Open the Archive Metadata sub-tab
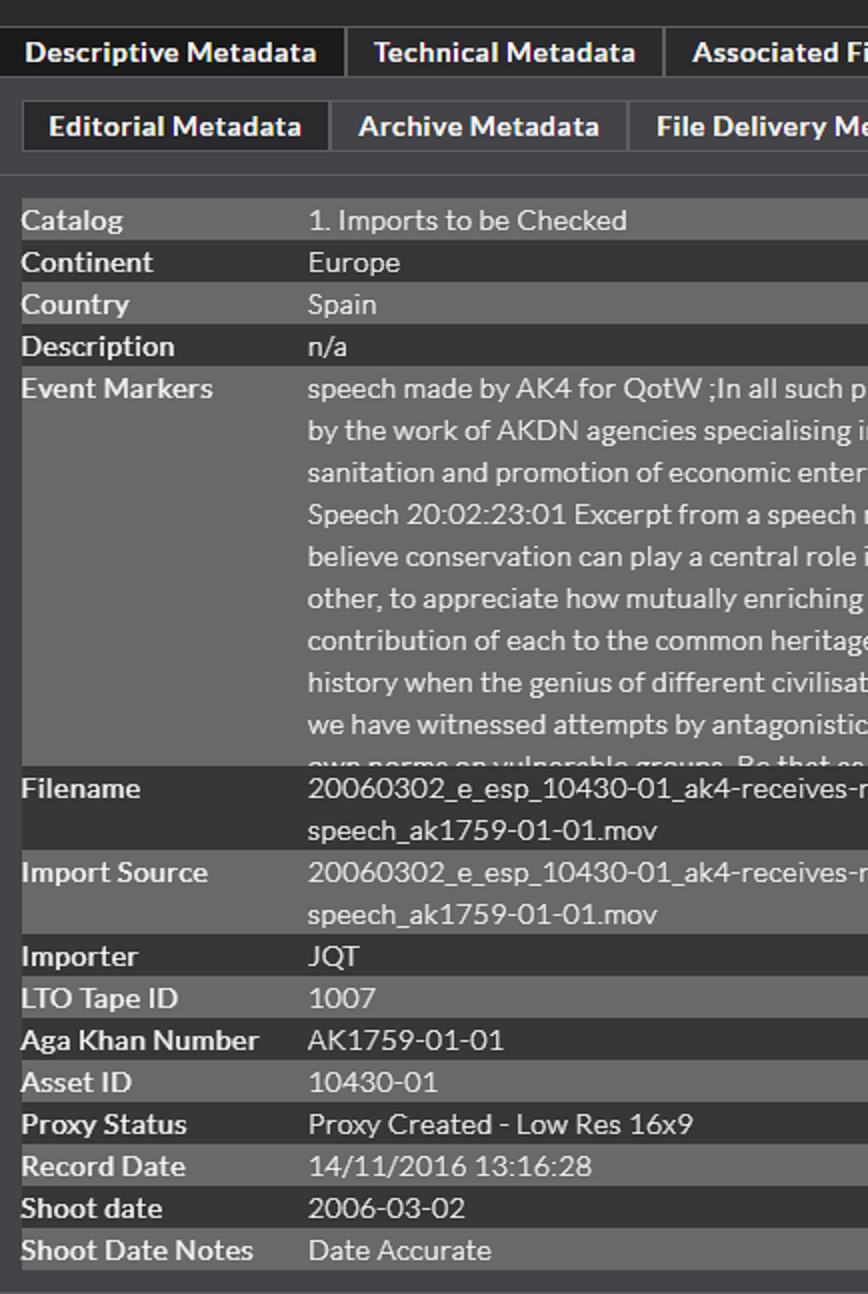This screenshot has height=1294, width=868. [x=478, y=127]
